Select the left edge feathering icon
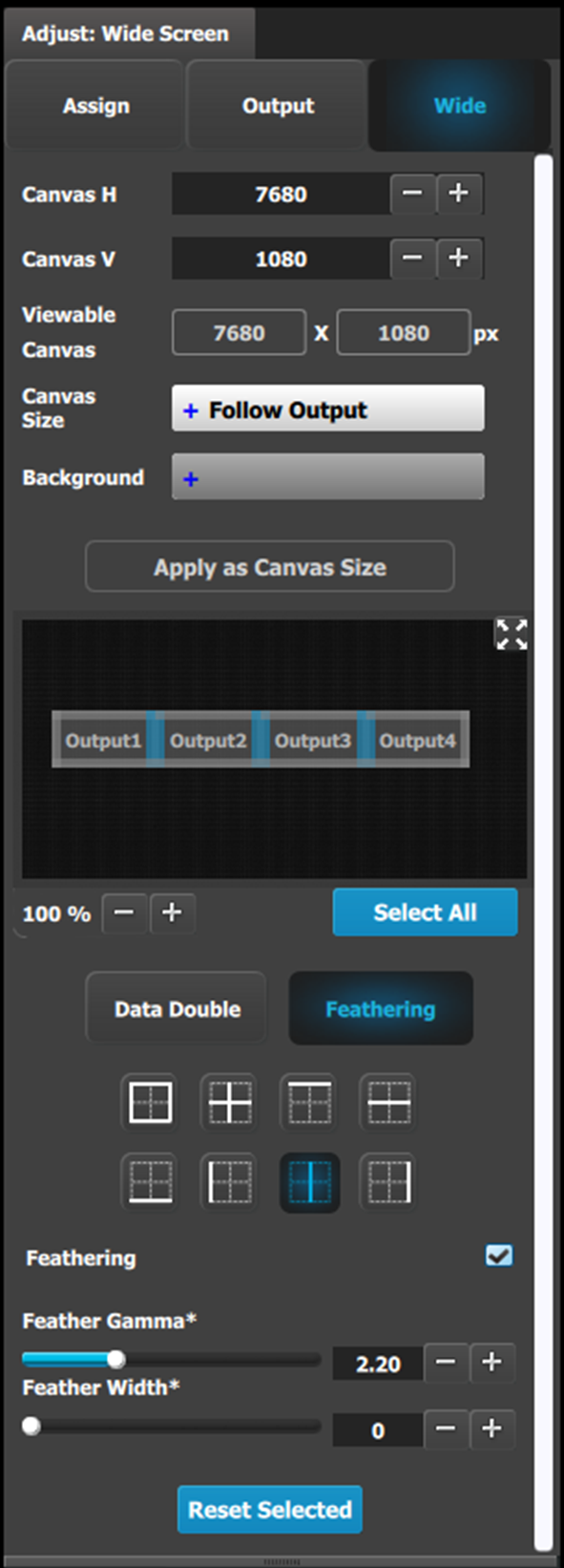 pos(230,1182)
